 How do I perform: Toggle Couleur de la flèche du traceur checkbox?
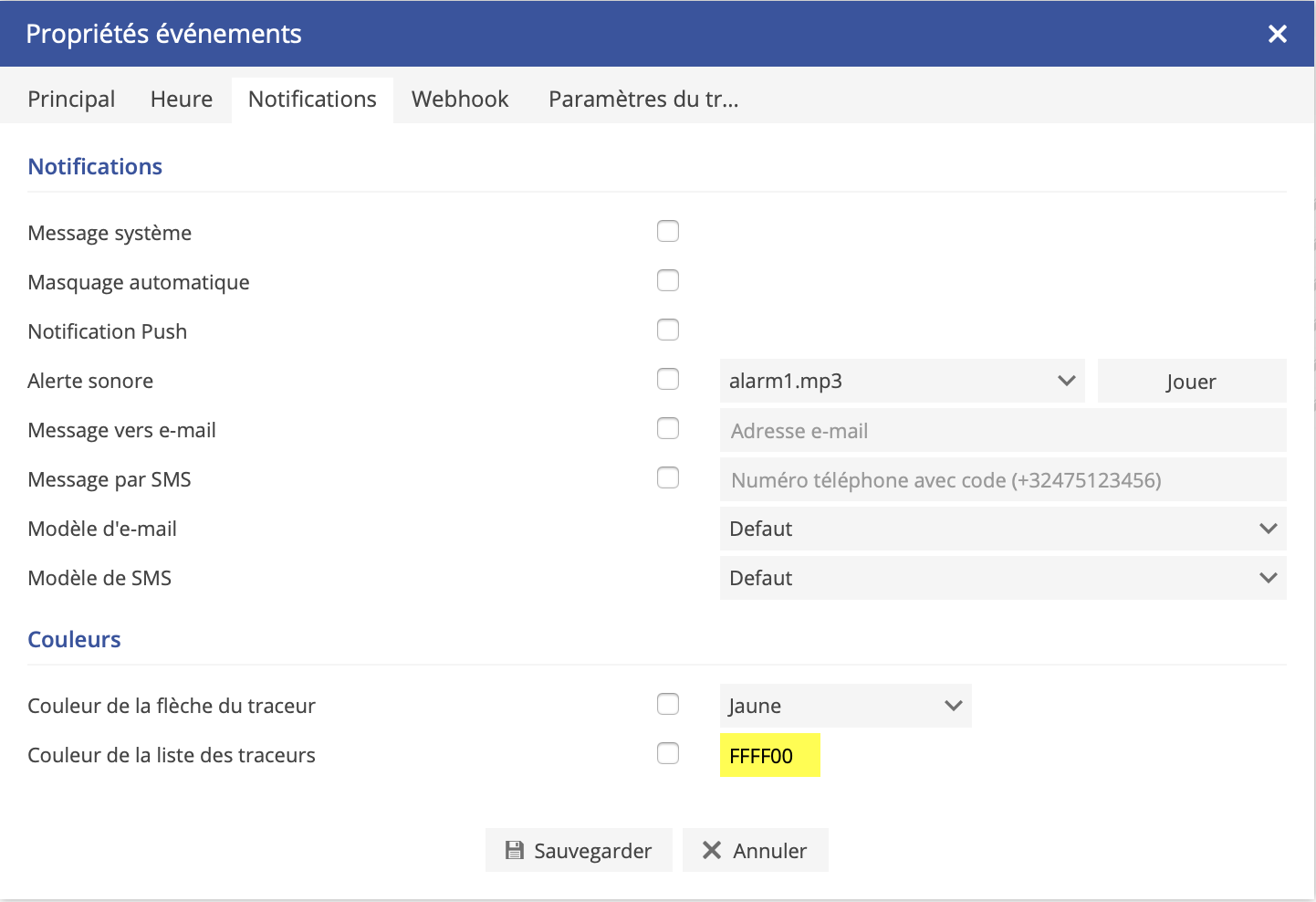pos(668,704)
